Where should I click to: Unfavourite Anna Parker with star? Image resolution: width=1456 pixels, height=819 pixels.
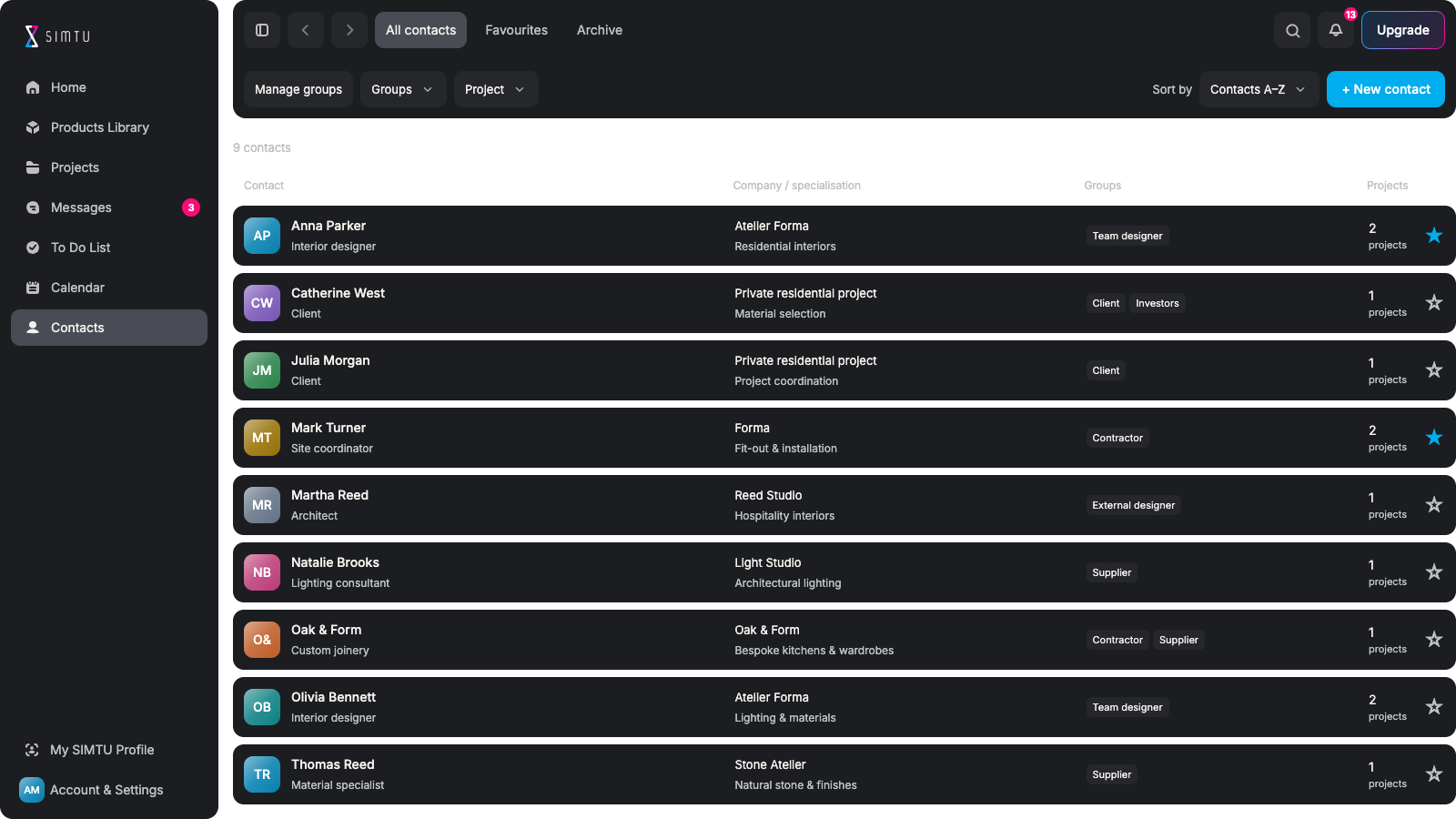[x=1434, y=235]
